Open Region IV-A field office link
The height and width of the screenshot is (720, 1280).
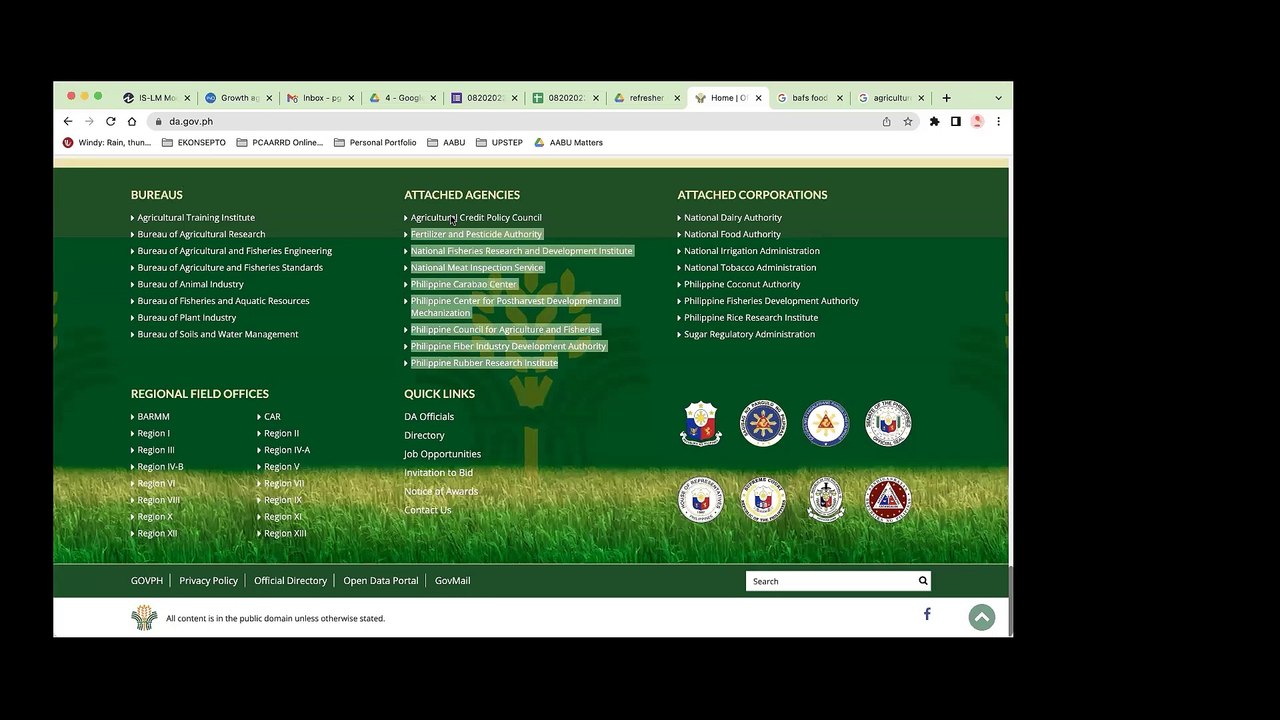point(287,450)
